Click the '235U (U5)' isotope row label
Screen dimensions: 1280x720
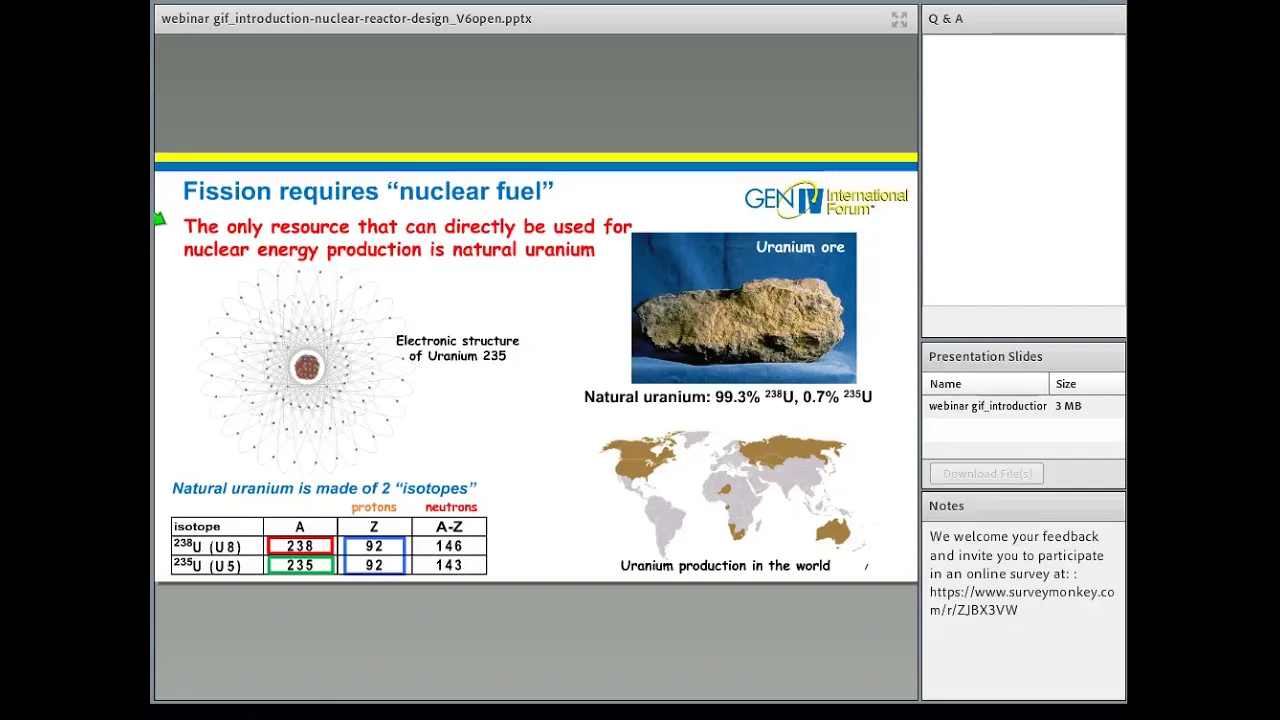pos(208,565)
